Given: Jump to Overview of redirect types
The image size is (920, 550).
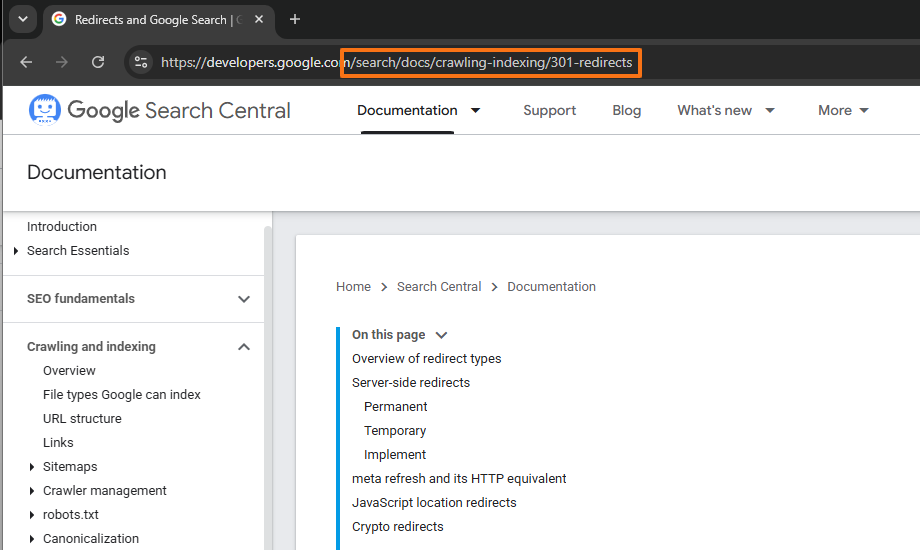Looking at the screenshot, I should [427, 359].
